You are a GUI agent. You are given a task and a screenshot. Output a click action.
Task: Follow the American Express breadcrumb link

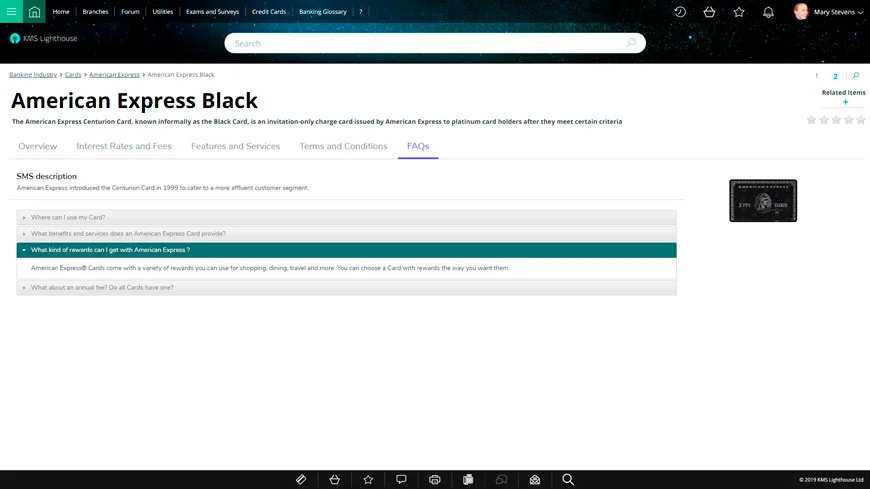click(x=114, y=74)
